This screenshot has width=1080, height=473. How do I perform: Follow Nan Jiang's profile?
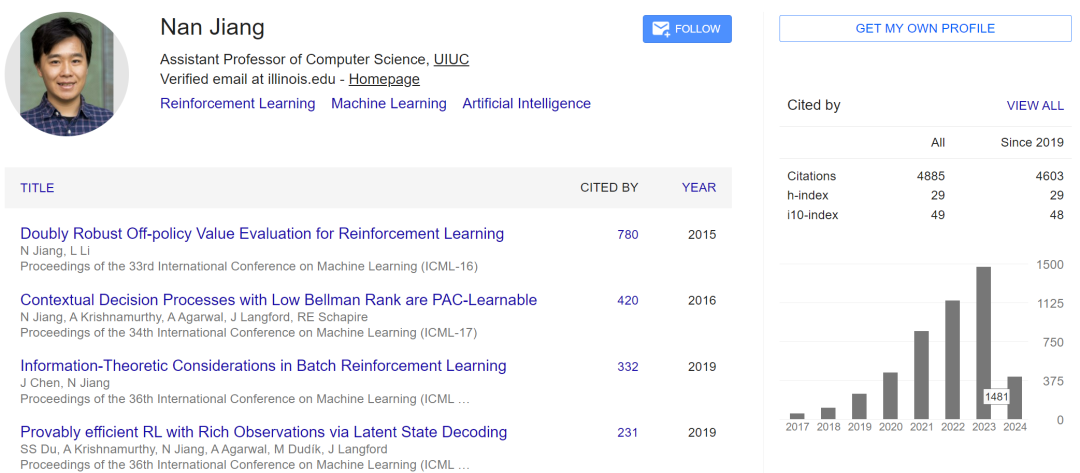(687, 29)
